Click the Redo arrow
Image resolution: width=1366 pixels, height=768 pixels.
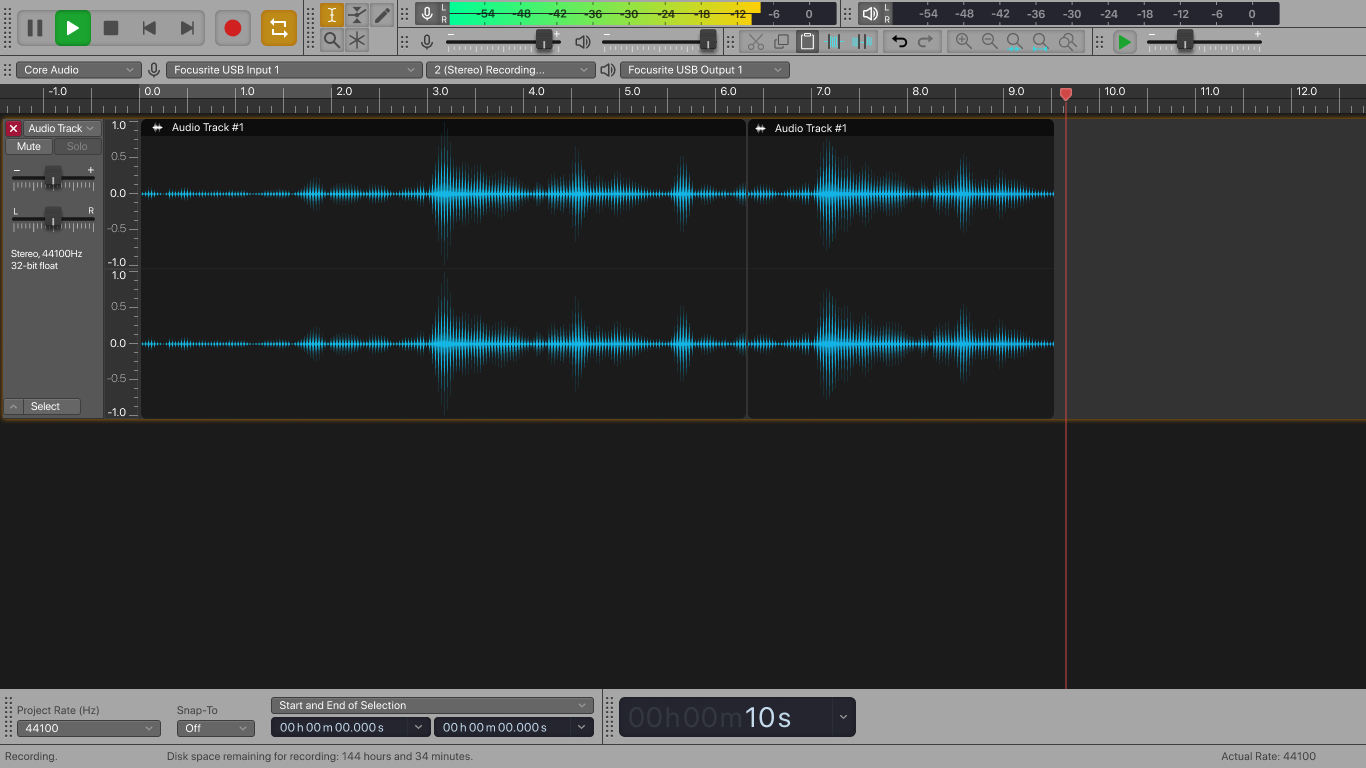click(925, 42)
